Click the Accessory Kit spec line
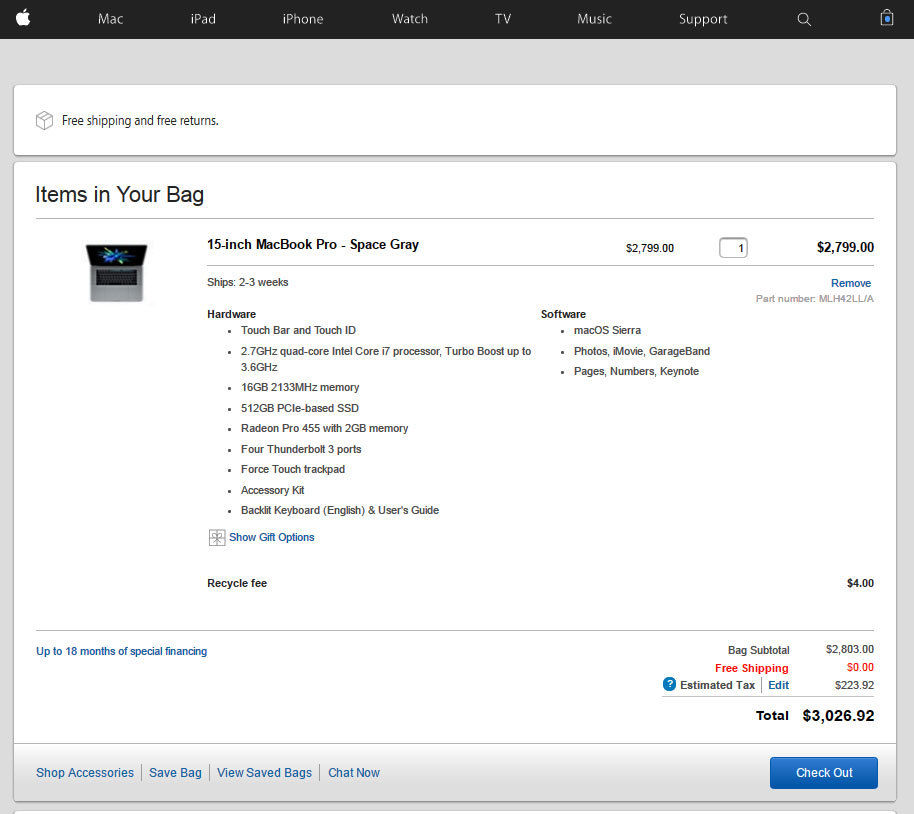 click(272, 490)
